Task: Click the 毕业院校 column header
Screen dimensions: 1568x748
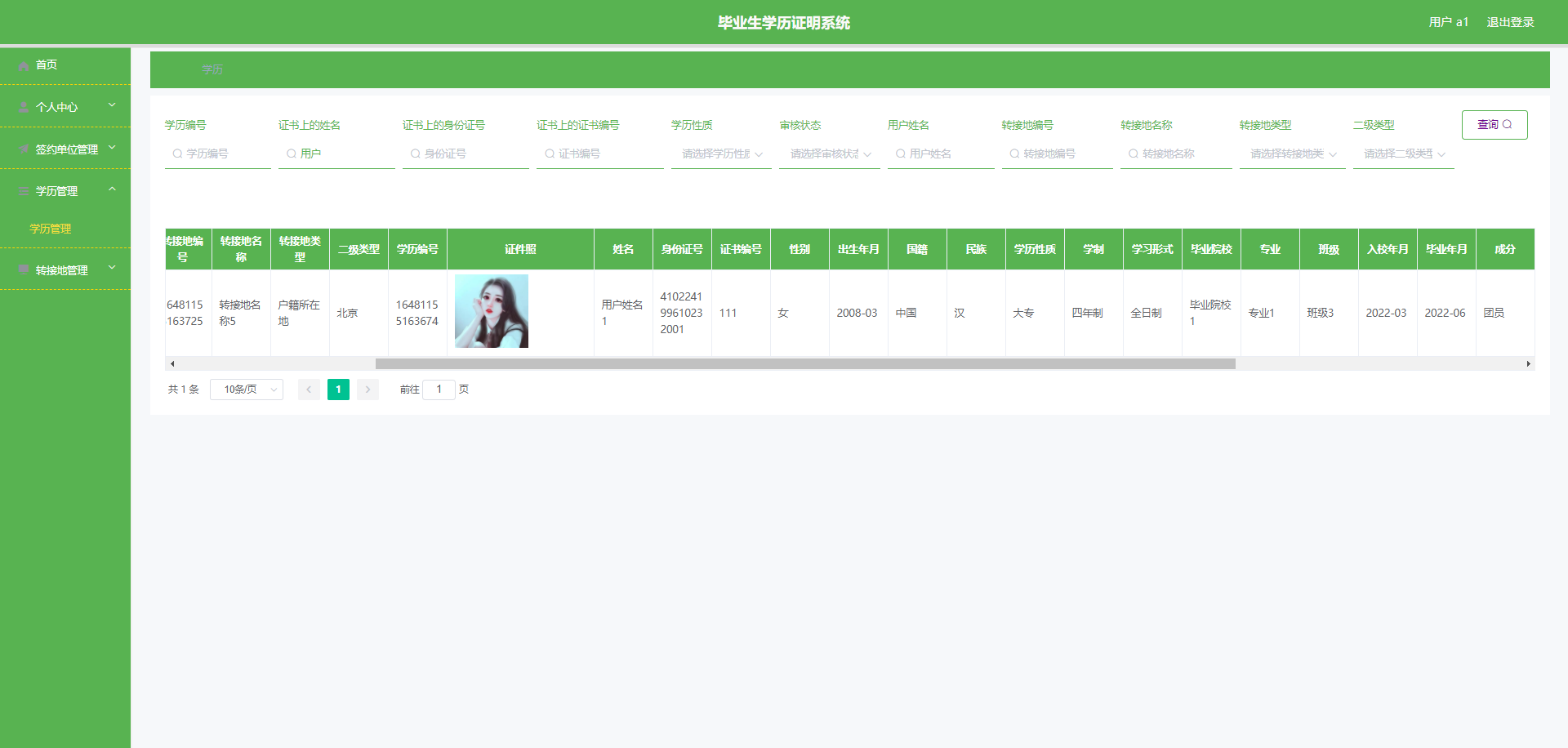Action: 1211,249
